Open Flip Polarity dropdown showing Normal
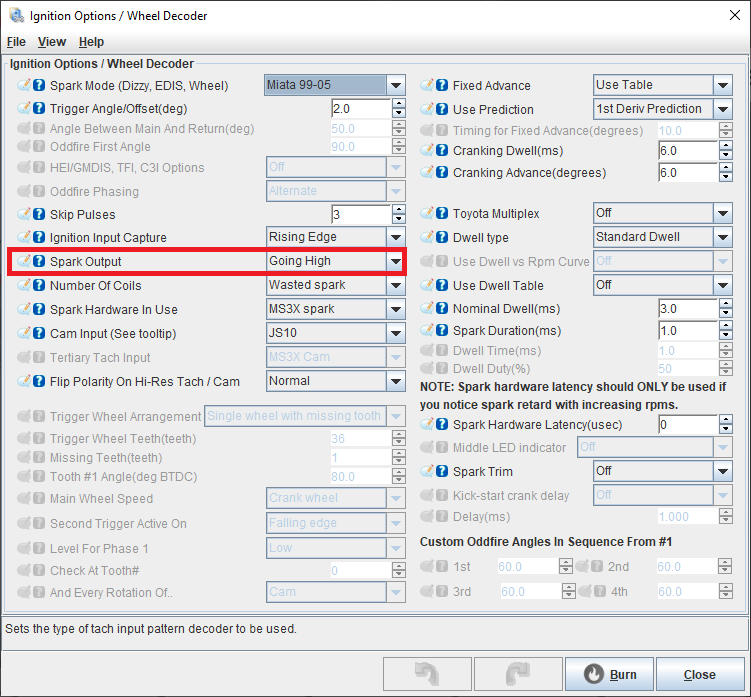 396,381
